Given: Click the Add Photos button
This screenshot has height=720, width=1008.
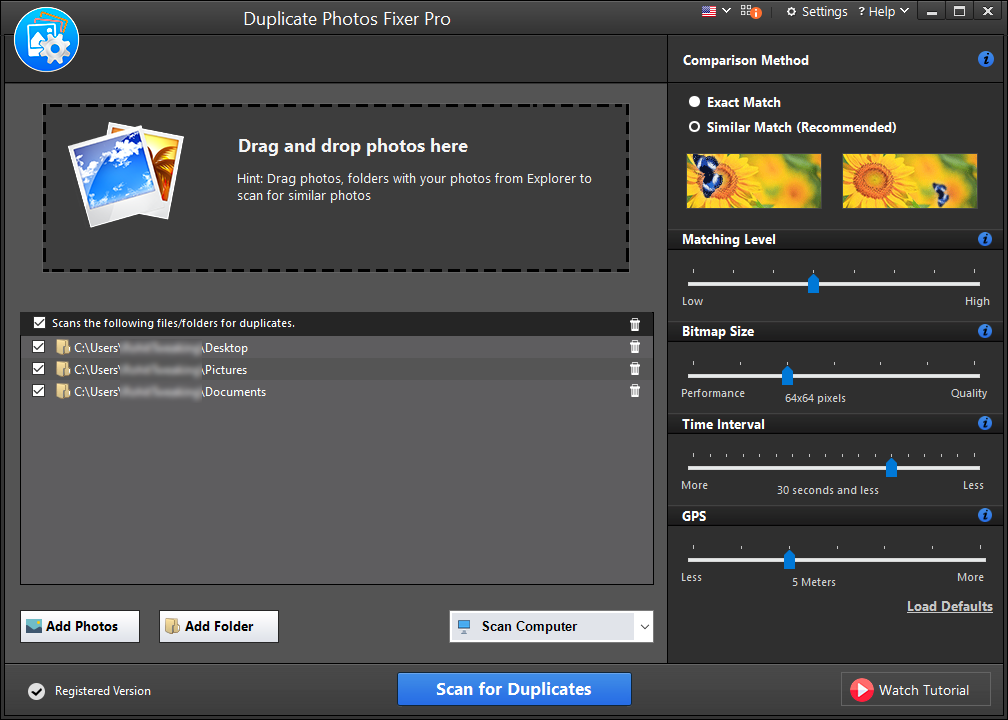Looking at the screenshot, I should click(x=80, y=626).
